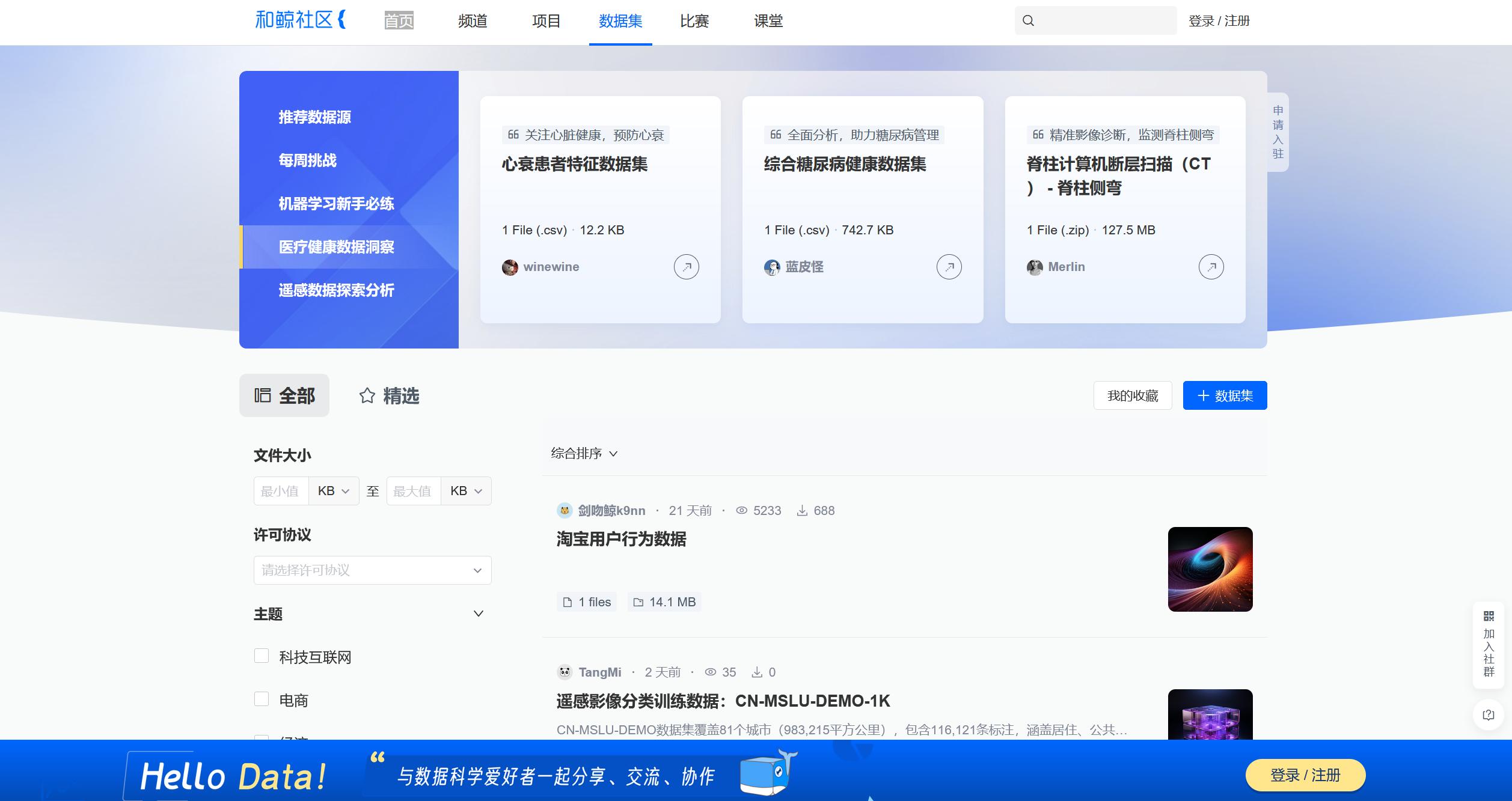Image resolution: width=1512 pixels, height=801 pixels.
Task: Click the 1 files tag
Action: point(587,602)
